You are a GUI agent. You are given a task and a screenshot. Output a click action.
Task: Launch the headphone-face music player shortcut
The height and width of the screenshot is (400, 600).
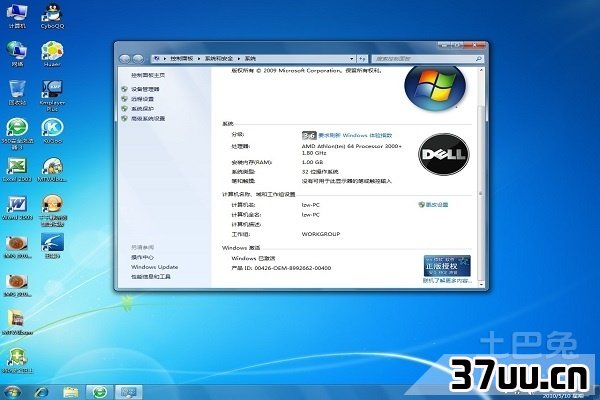click(52, 211)
